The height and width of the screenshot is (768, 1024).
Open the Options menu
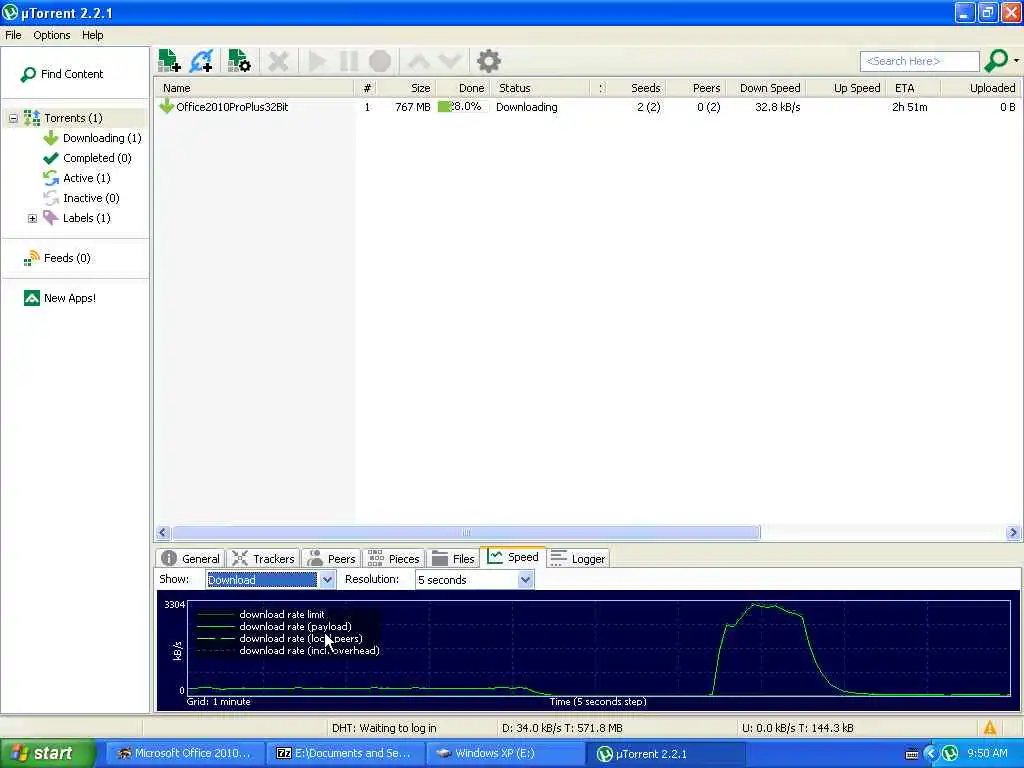point(52,35)
